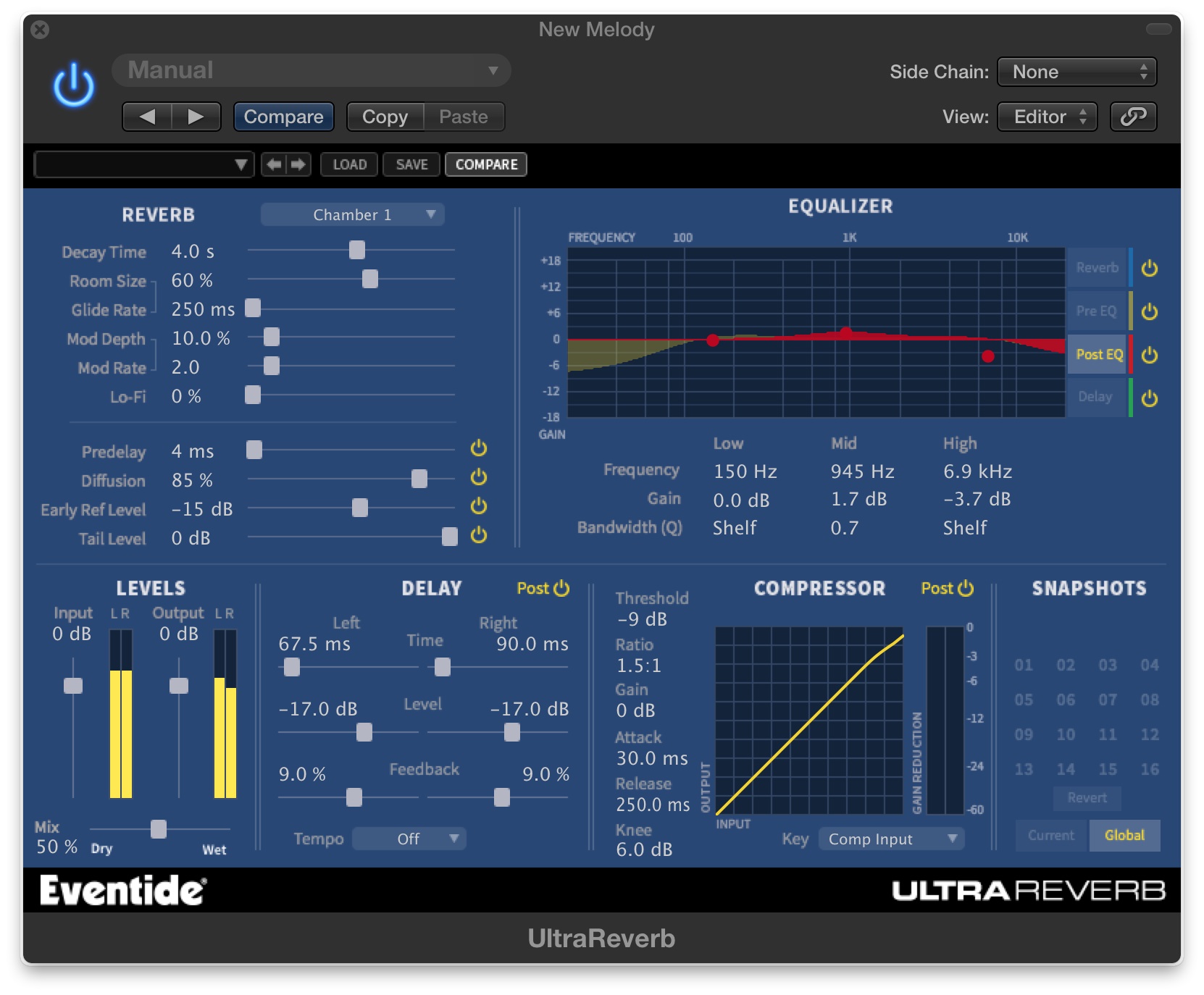1204x995 pixels.
Task: Open the Key Comp Input dropdown
Action: pyautogui.click(x=892, y=839)
